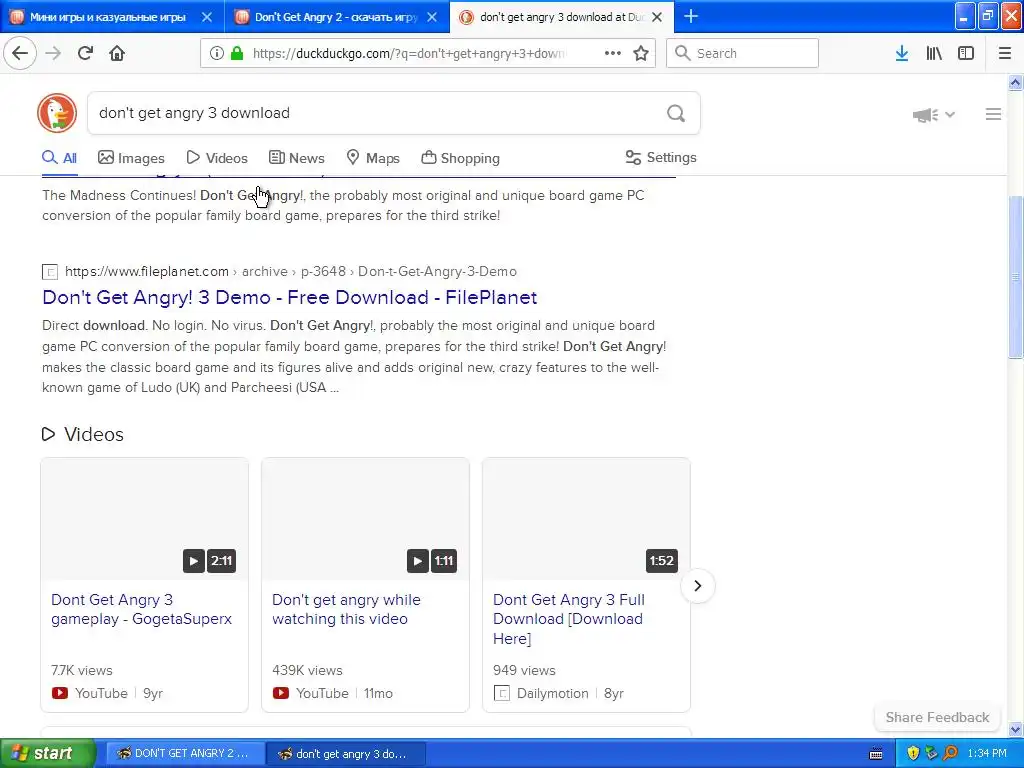Switch to Мини игры tab
This screenshot has height=768, width=1024.
click(108, 17)
